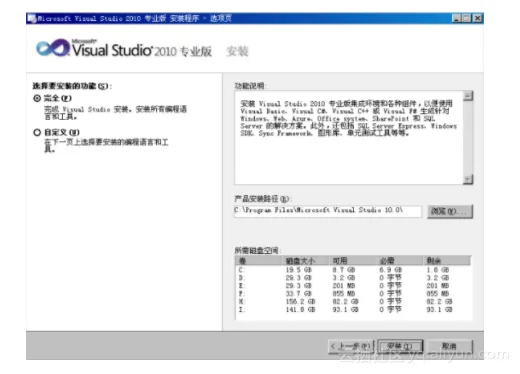Click the 产品安装路径 label
The height and width of the screenshot is (374, 520).
point(263,199)
